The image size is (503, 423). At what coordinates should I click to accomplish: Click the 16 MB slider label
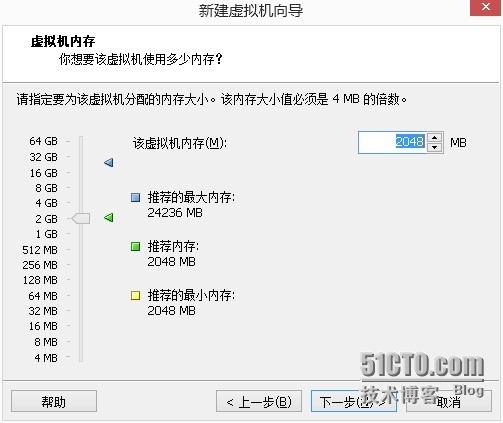pos(43,326)
